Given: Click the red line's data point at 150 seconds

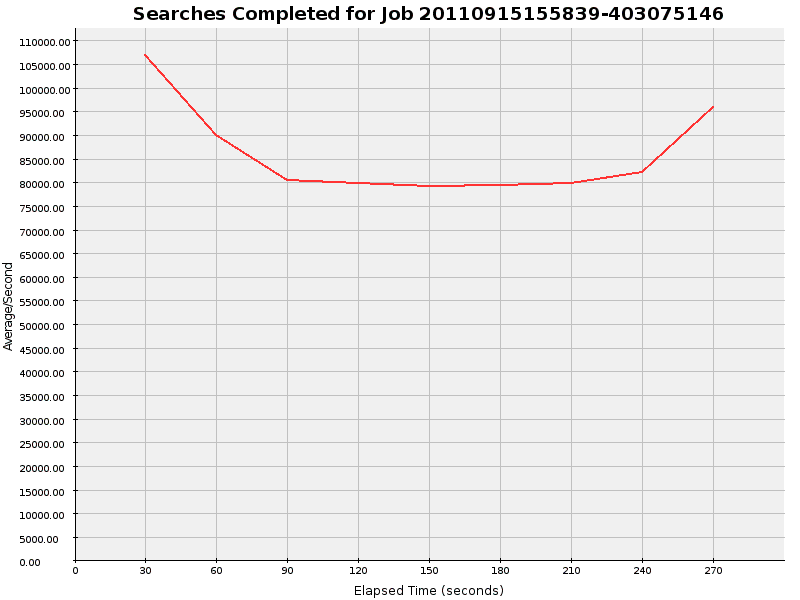Looking at the screenshot, I should pyautogui.click(x=429, y=186).
